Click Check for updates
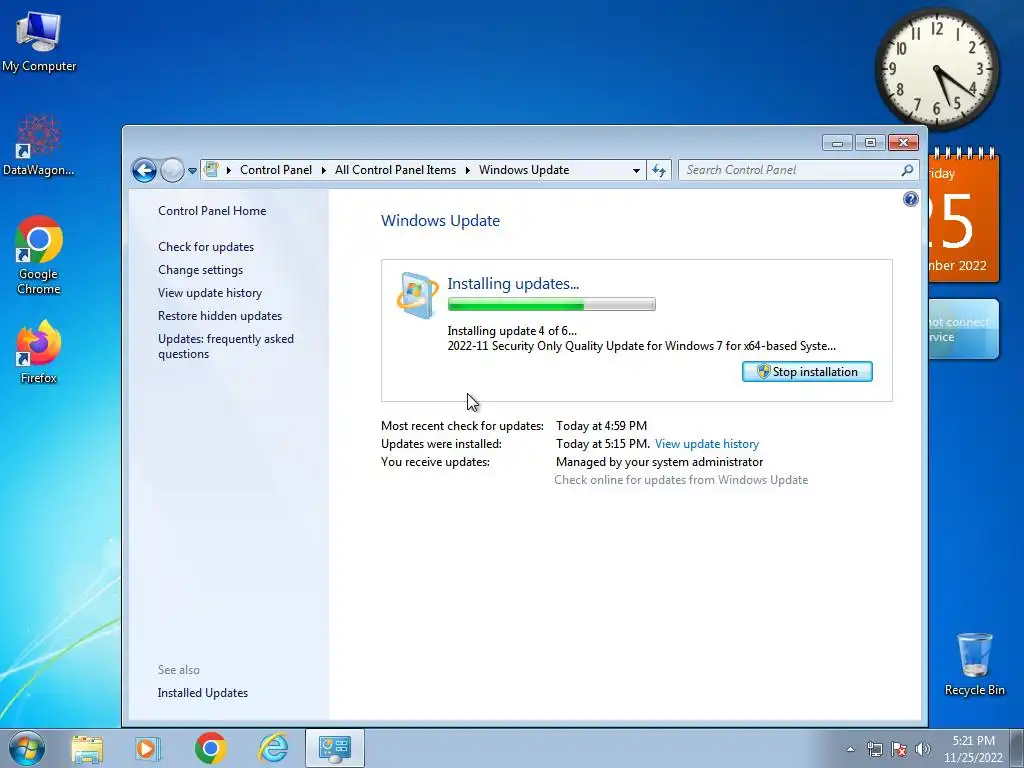The height and width of the screenshot is (768, 1024). coord(206,247)
